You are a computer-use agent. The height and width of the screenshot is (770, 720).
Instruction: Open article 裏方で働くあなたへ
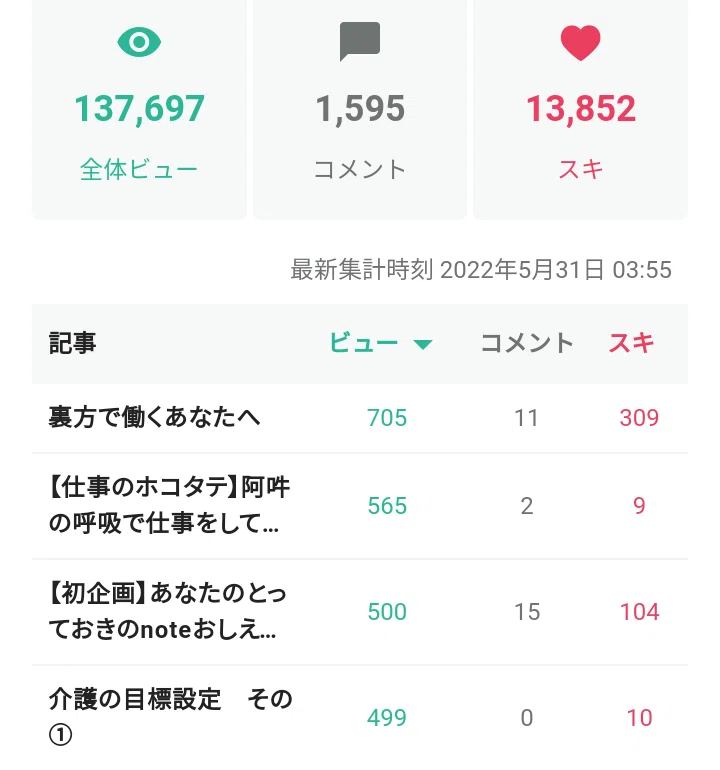pos(154,417)
